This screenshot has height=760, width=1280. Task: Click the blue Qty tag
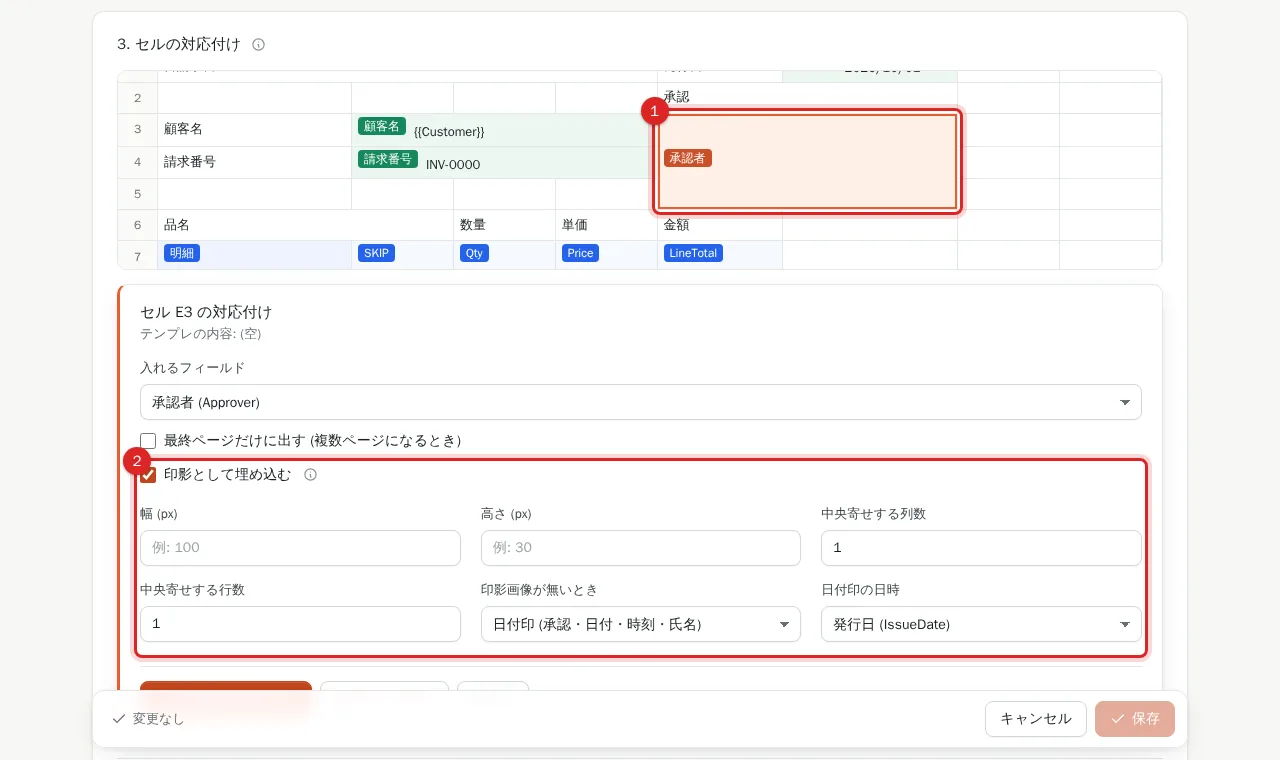click(x=474, y=253)
